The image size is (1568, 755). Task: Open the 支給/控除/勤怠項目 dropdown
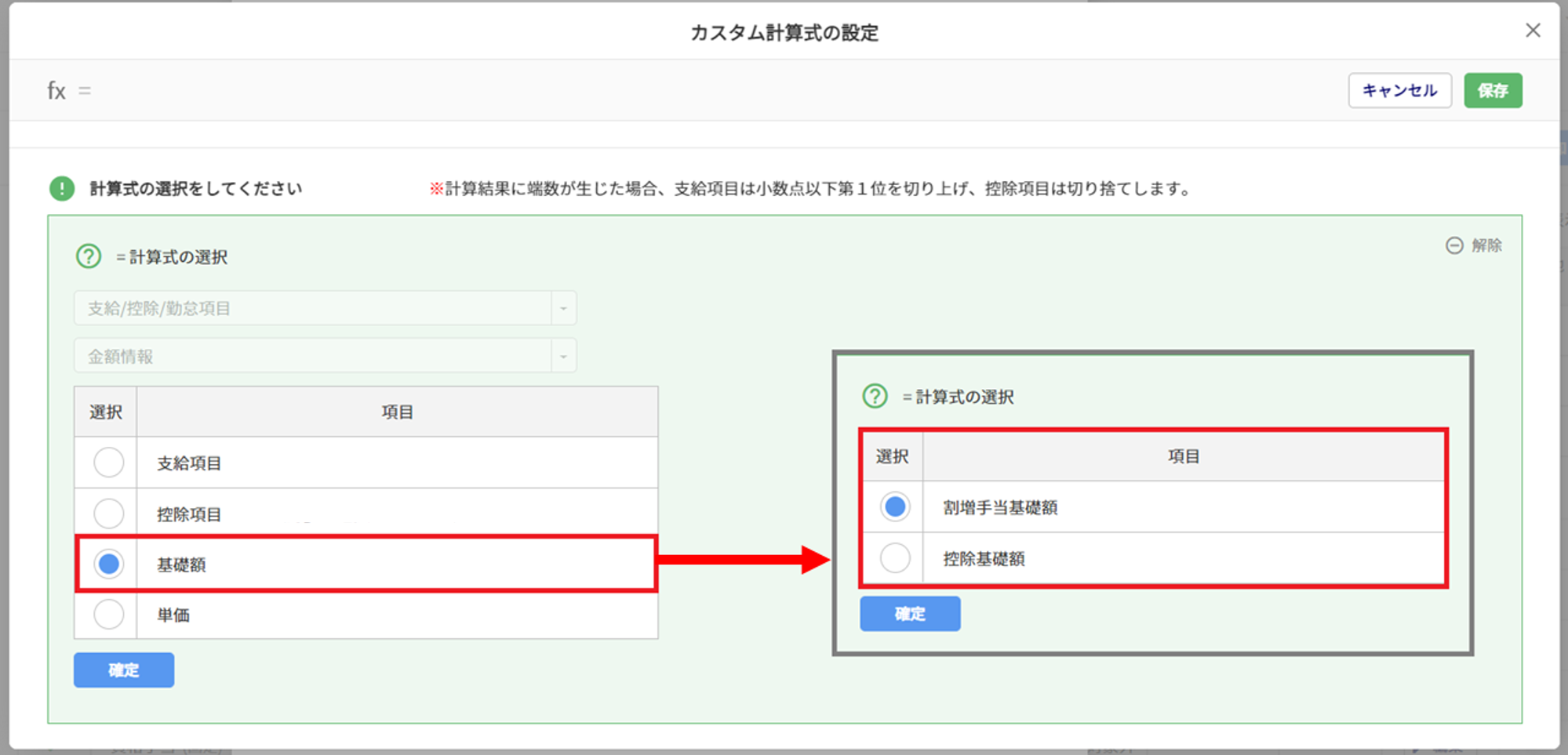[325, 308]
